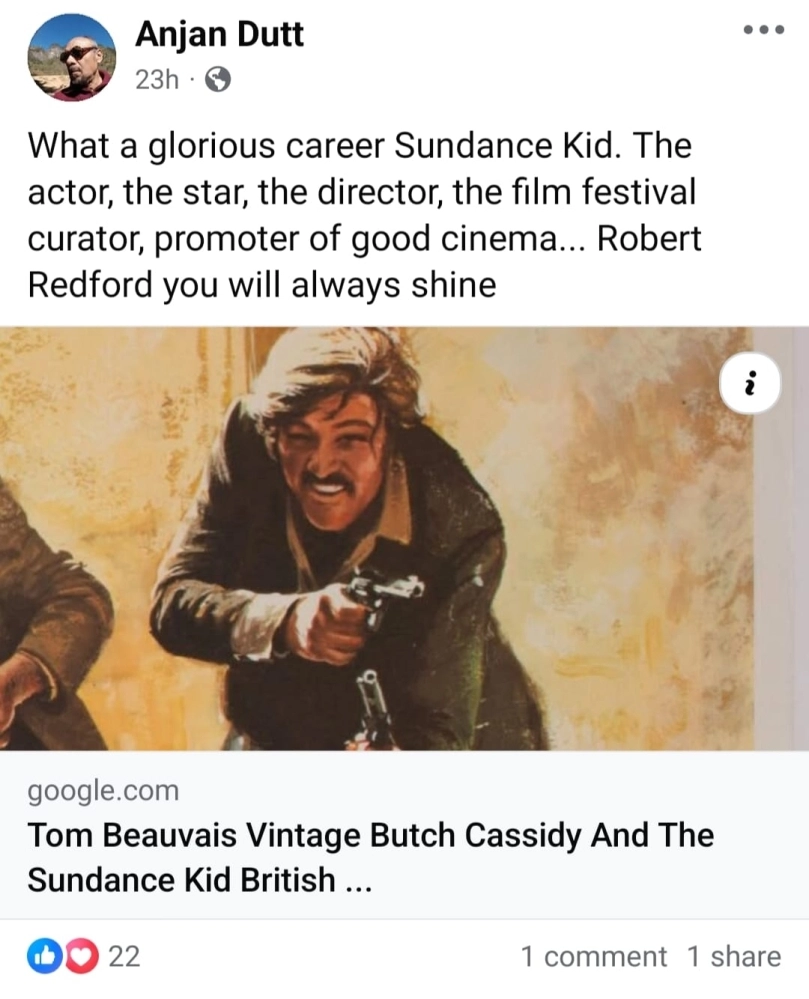The image size is (809, 999).
Task: Click the 23h post timestamp
Action: [x=156, y=80]
